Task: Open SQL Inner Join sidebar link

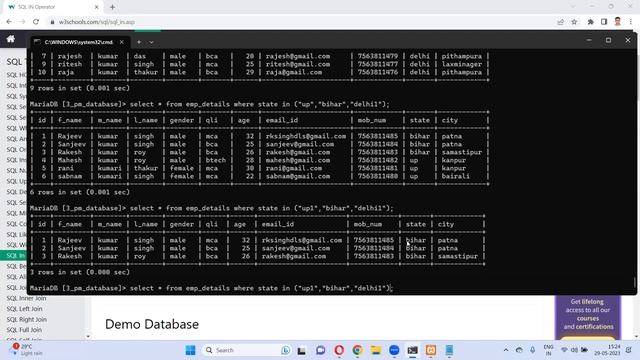Action: tap(26, 298)
